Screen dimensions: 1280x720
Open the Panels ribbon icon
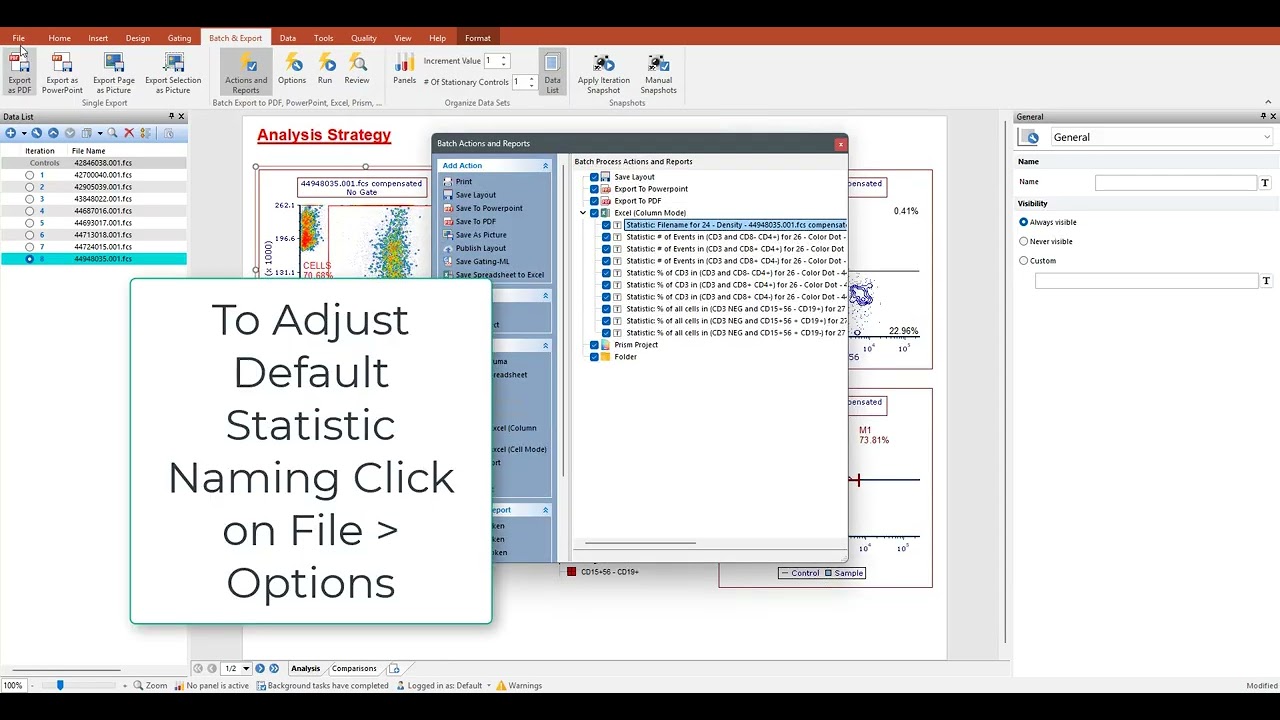[405, 70]
